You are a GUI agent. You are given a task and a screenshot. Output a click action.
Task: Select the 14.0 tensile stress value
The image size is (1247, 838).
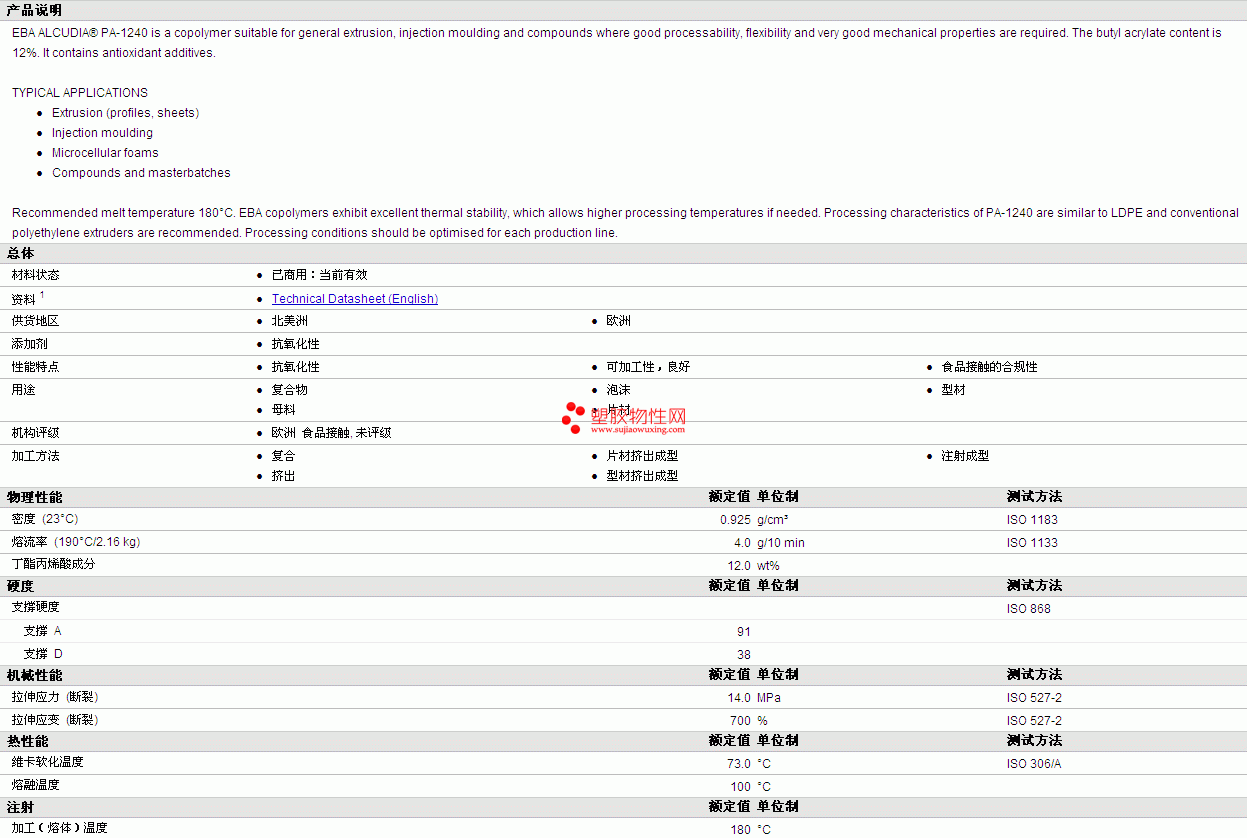(x=739, y=698)
